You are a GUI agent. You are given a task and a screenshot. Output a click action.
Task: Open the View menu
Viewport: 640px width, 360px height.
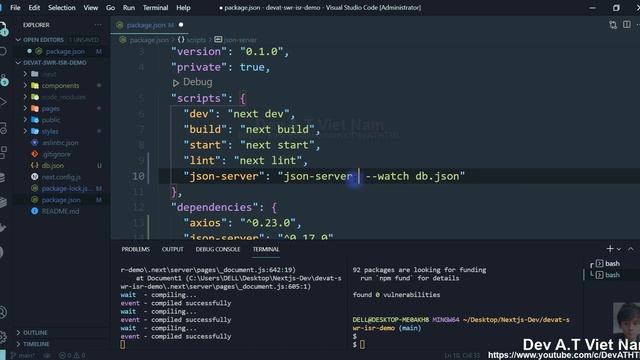coord(91,7)
